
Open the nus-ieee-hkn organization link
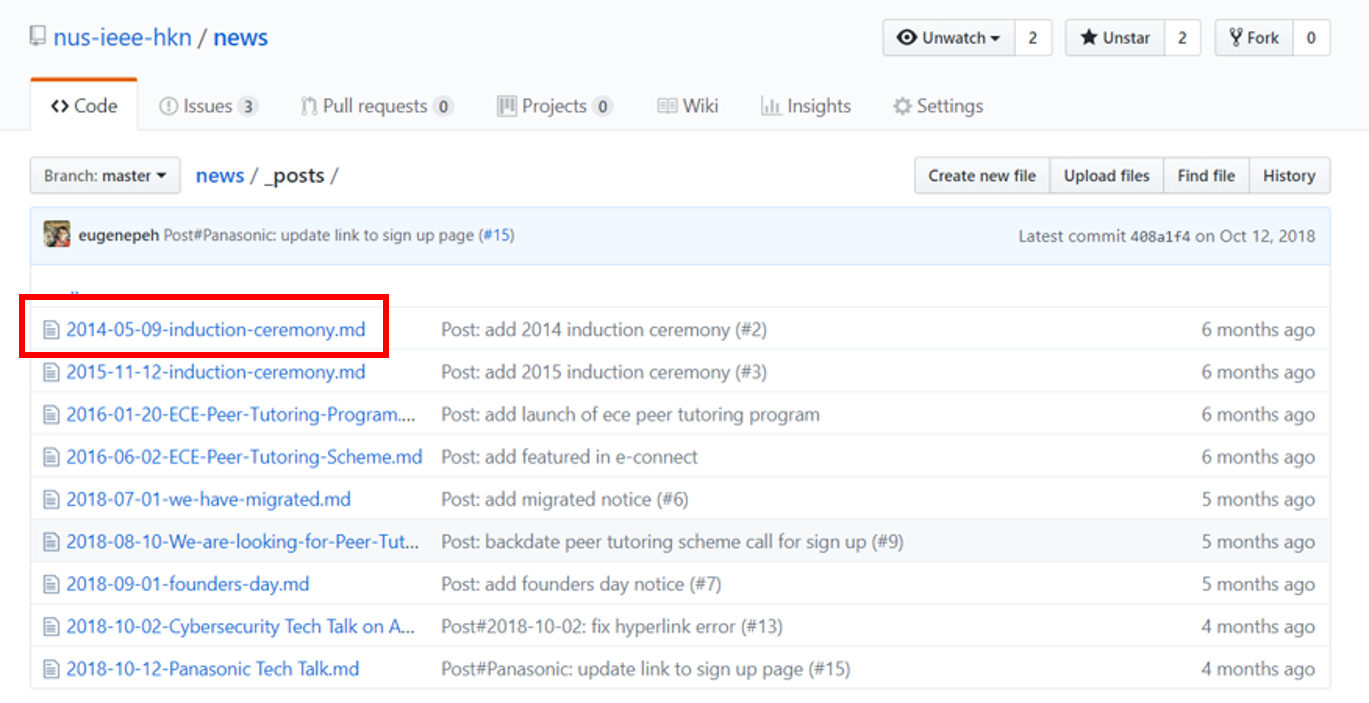tap(121, 38)
